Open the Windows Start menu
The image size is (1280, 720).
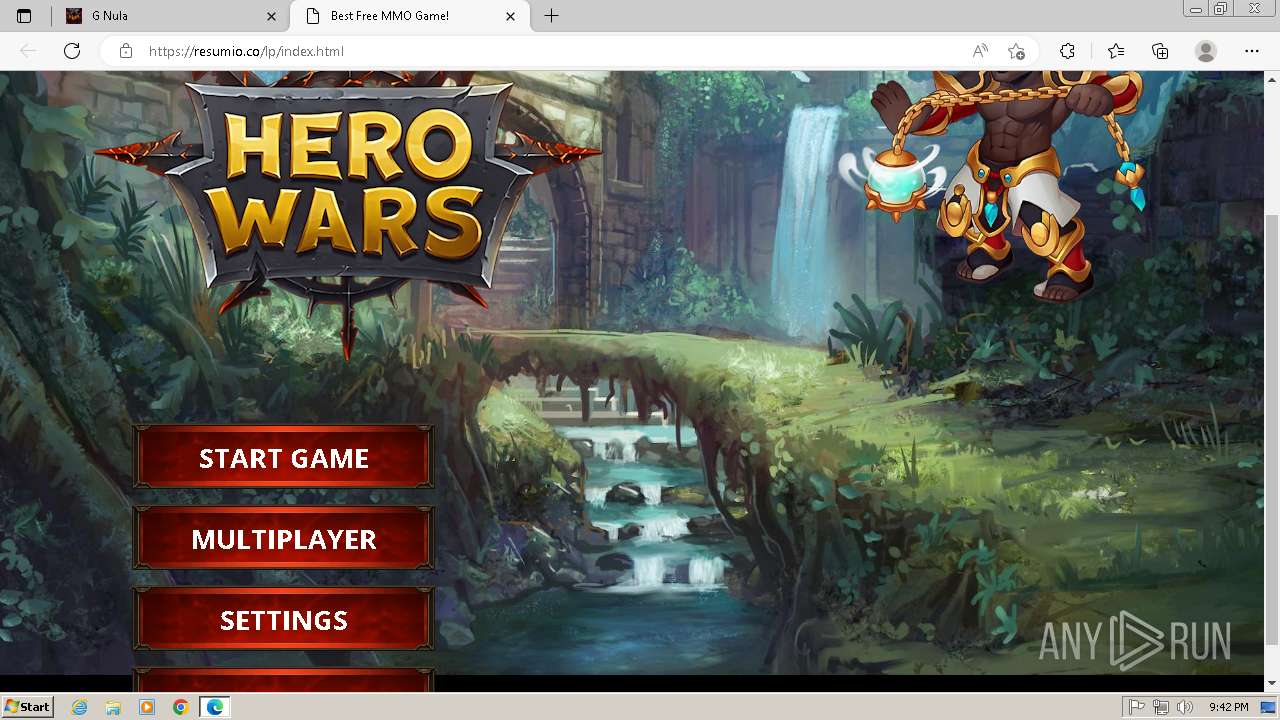click(27, 706)
